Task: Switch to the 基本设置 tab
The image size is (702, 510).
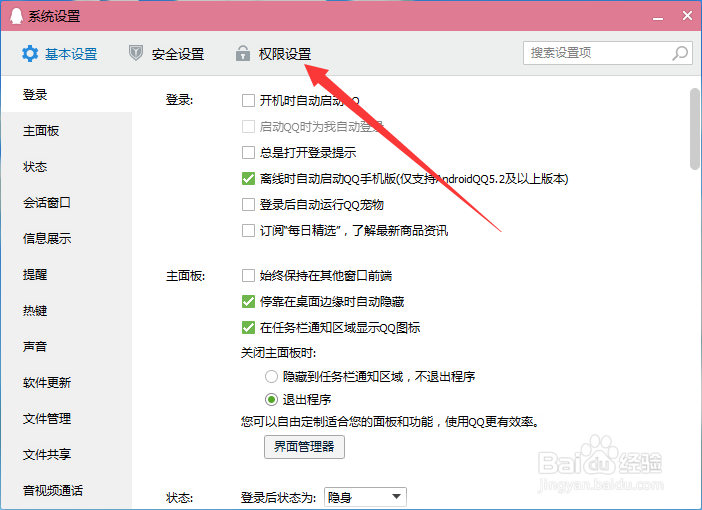Action: click(x=60, y=54)
